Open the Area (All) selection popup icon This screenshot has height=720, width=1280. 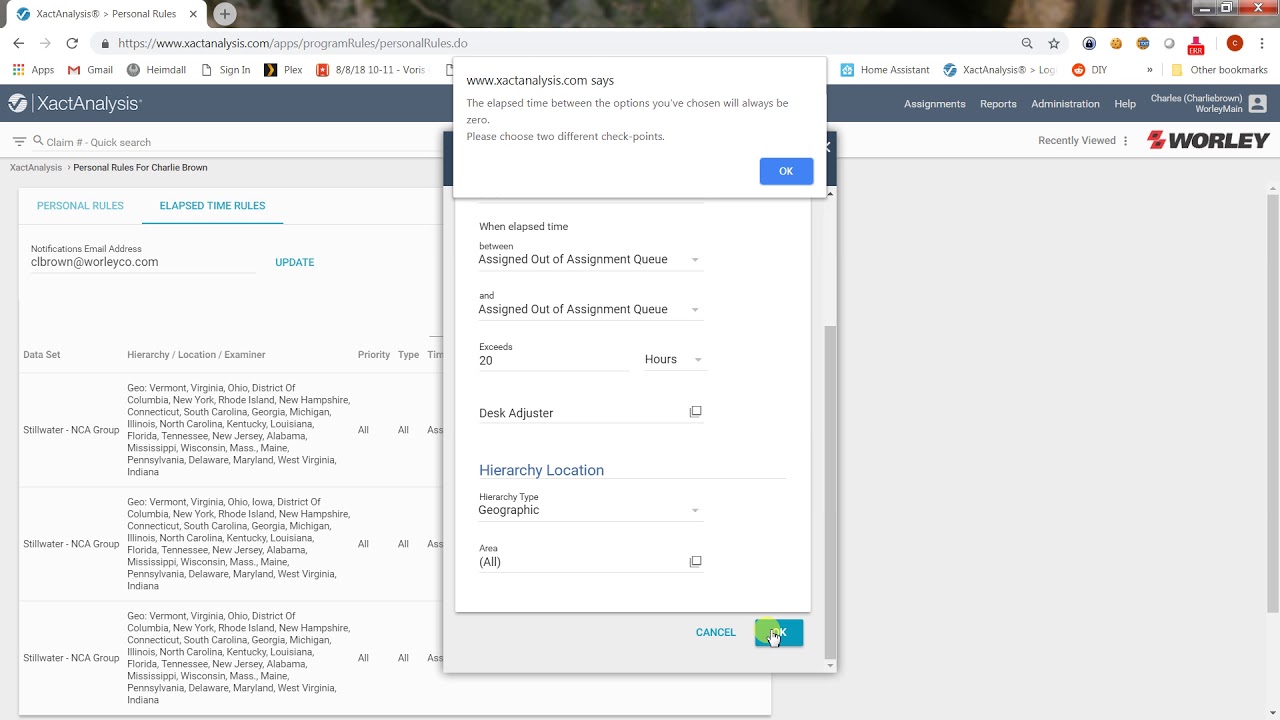point(695,561)
